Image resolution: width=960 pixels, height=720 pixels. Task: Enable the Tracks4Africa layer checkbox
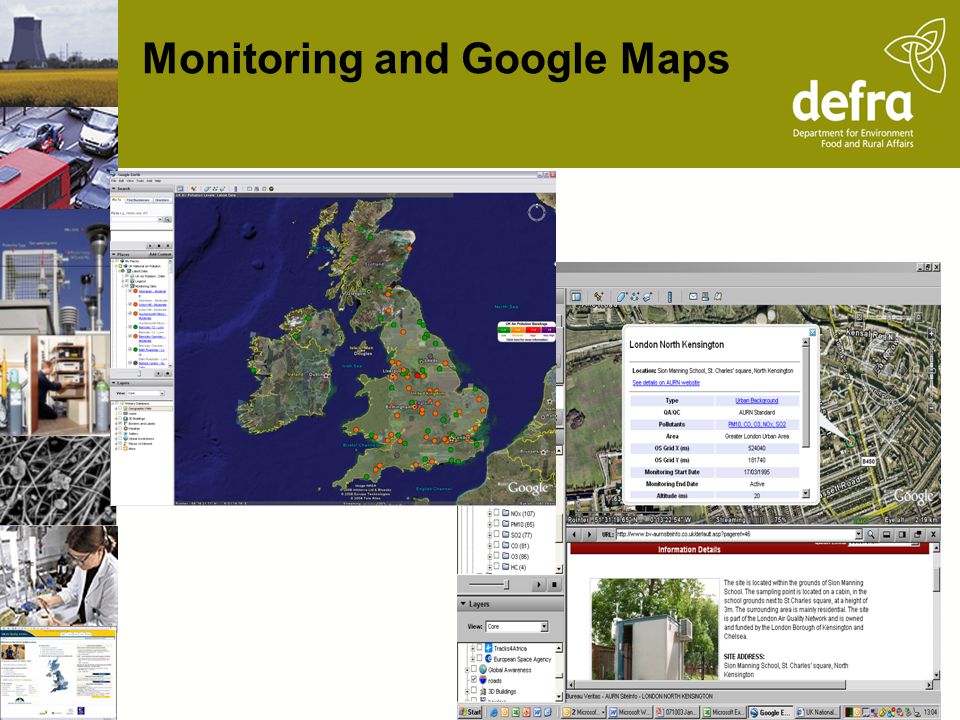pyautogui.click(x=479, y=648)
